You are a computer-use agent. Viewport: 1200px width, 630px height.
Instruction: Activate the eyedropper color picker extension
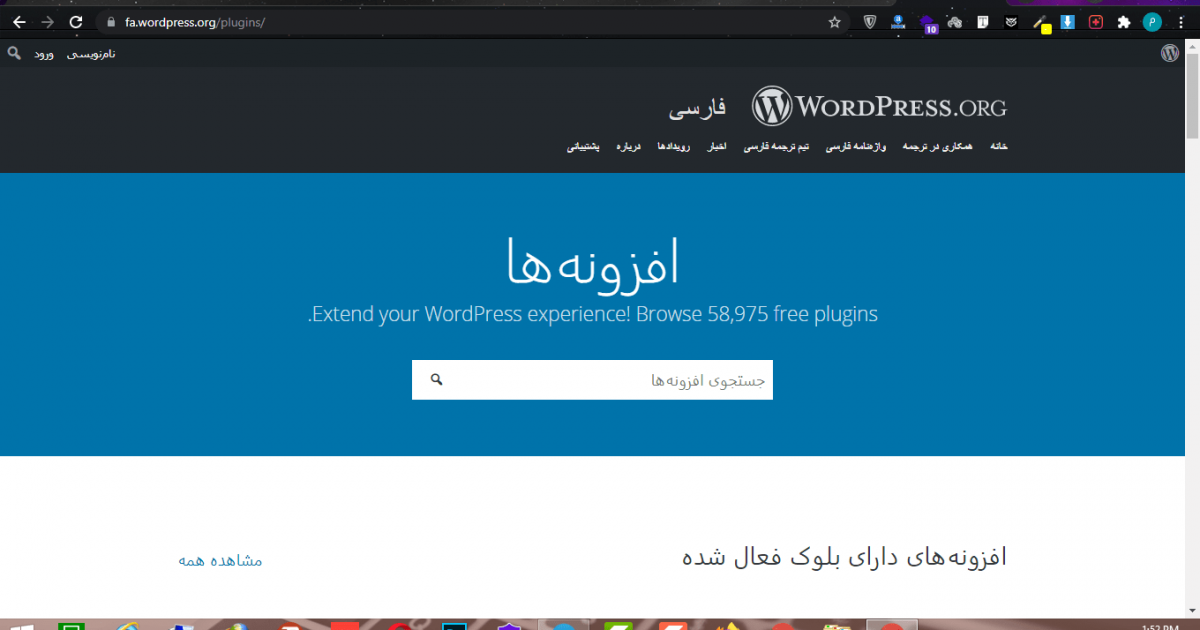(x=1040, y=23)
